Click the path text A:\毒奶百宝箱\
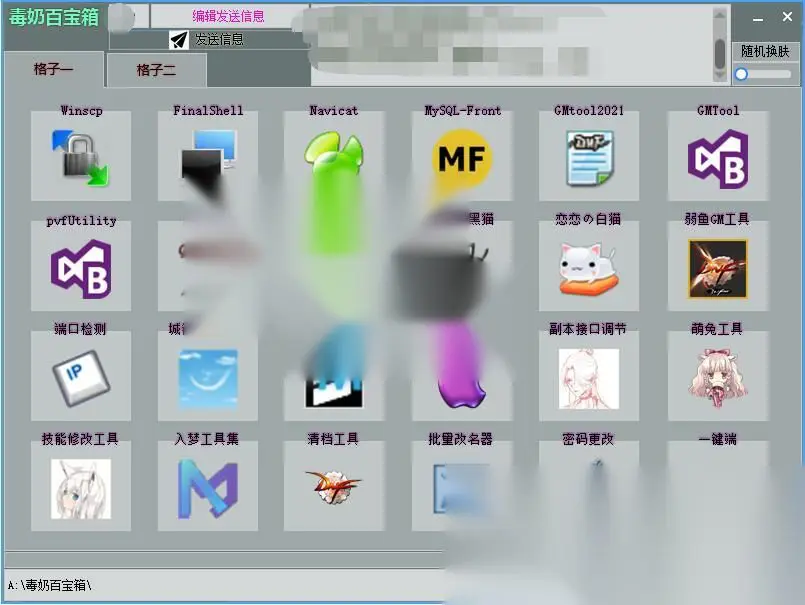The image size is (805, 605). tap(49, 585)
